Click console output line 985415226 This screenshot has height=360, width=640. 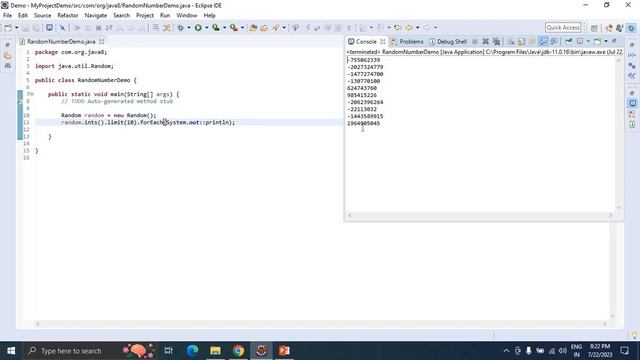tap(362, 95)
